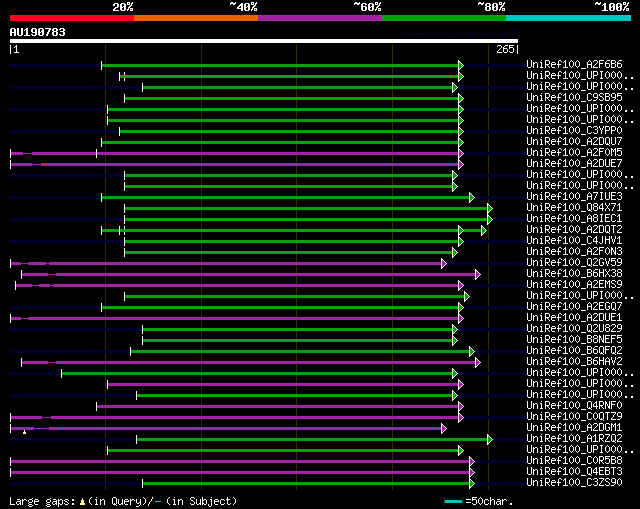
Task: Click the purple alignment bar for UniRef100_Q4RNF0
Action: tap(278, 407)
